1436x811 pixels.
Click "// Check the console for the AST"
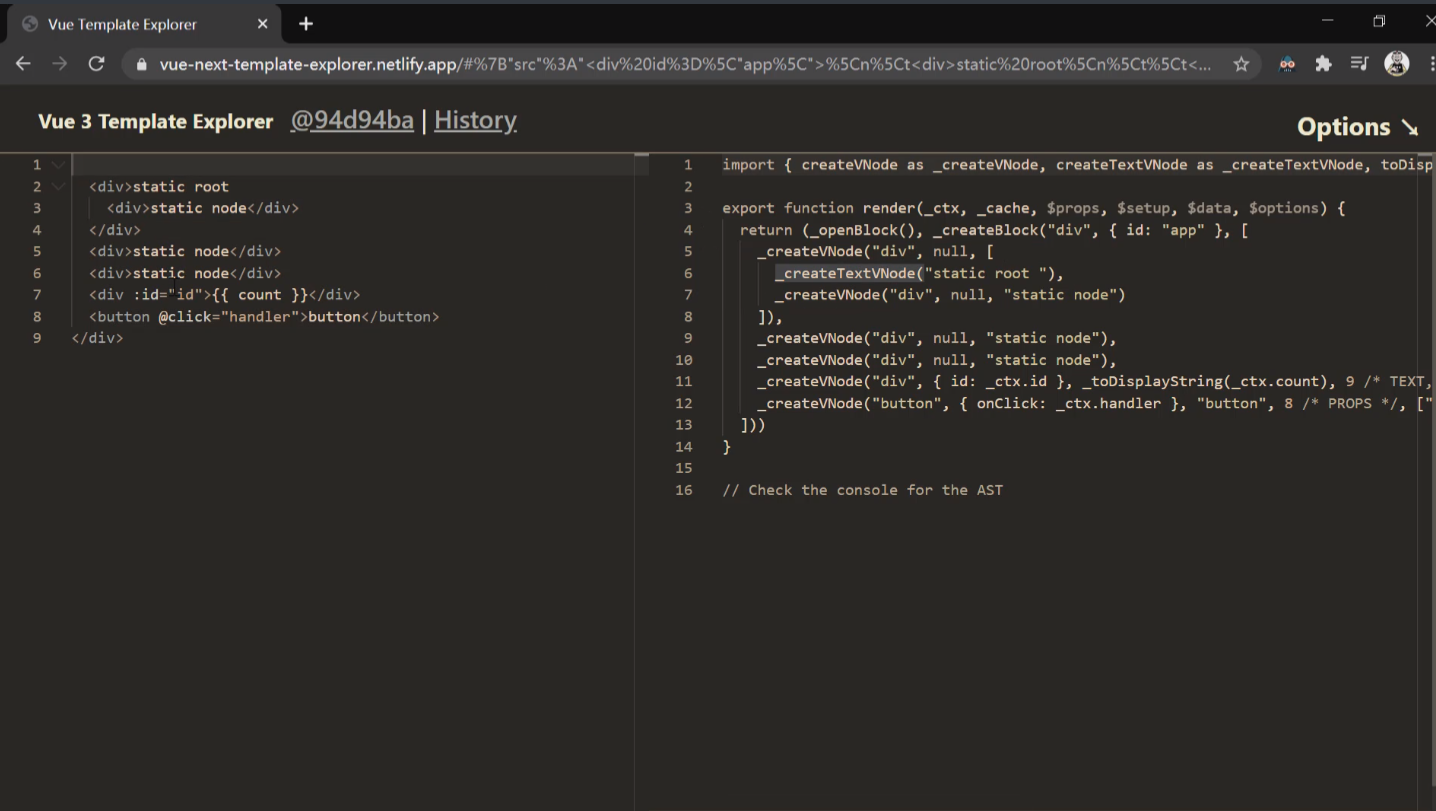click(x=862, y=490)
